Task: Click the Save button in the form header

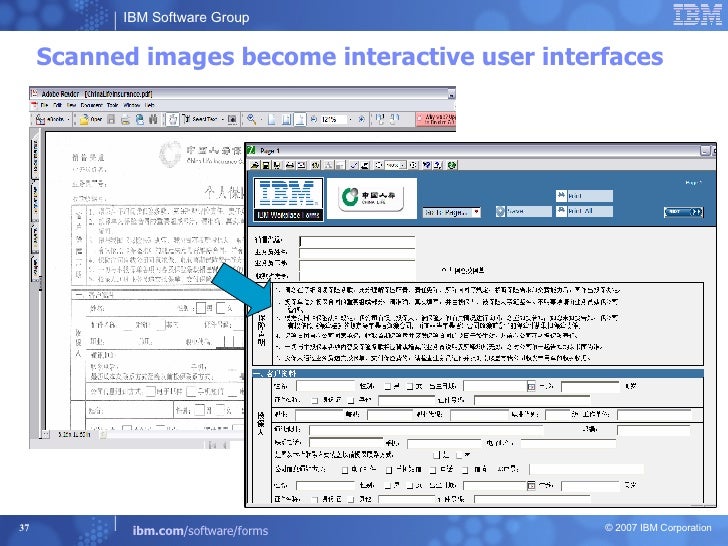Action: click(x=524, y=211)
